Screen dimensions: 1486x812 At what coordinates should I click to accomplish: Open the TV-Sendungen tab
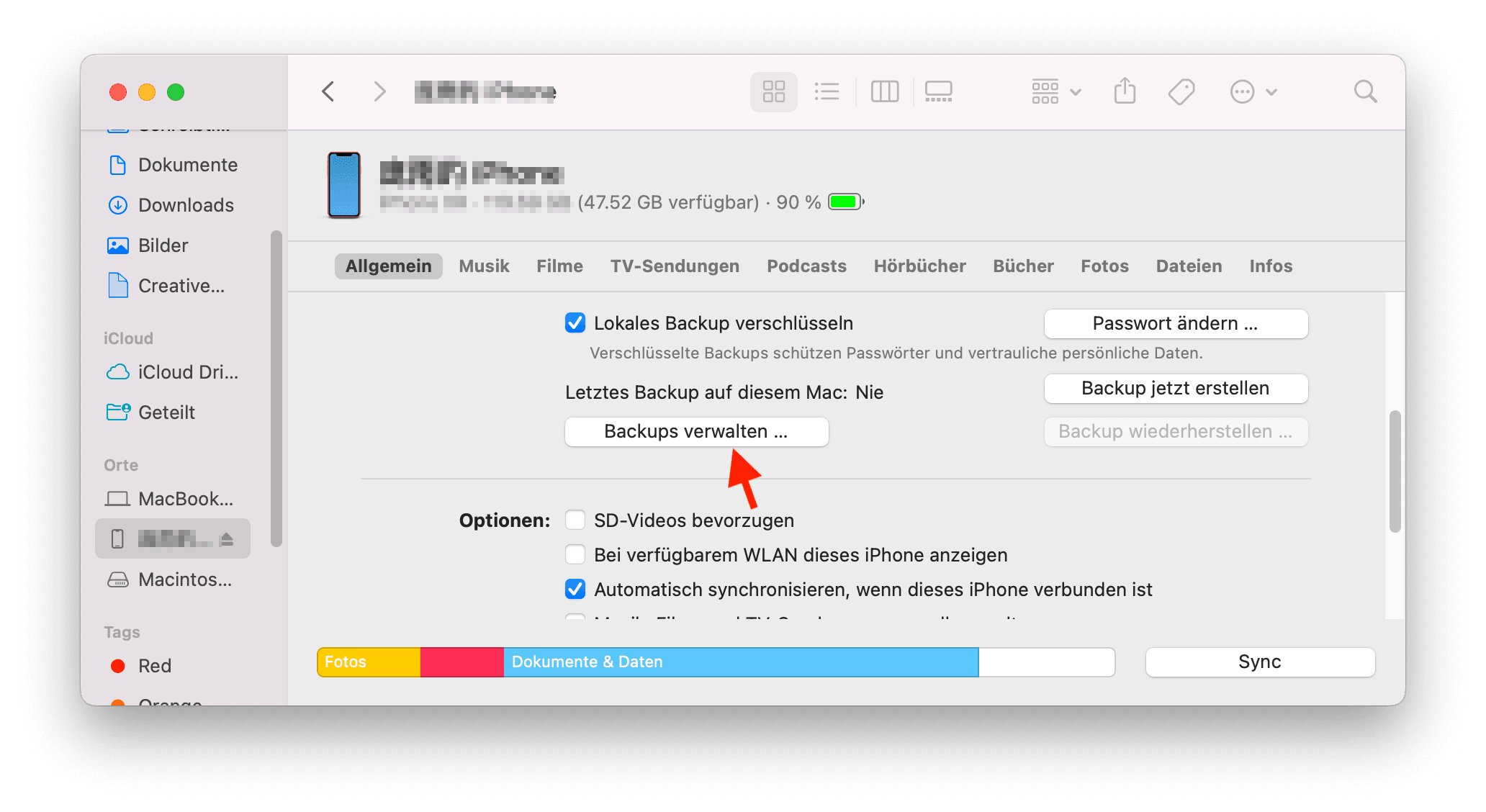click(x=675, y=266)
